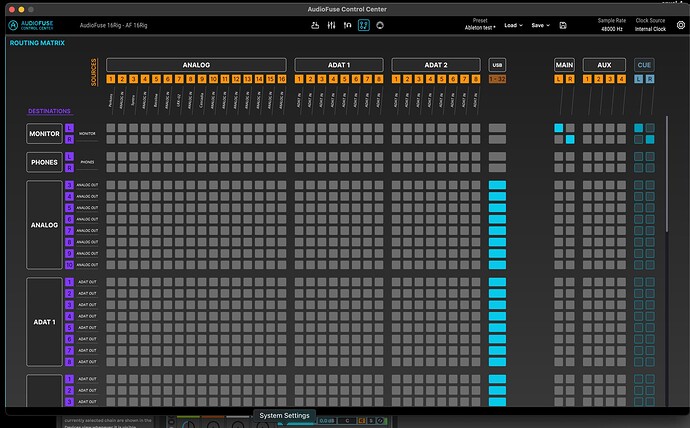Toggle USB routing to Analog Out 3
Screen dimensions: 690x428
pyautogui.click(x=497, y=185)
